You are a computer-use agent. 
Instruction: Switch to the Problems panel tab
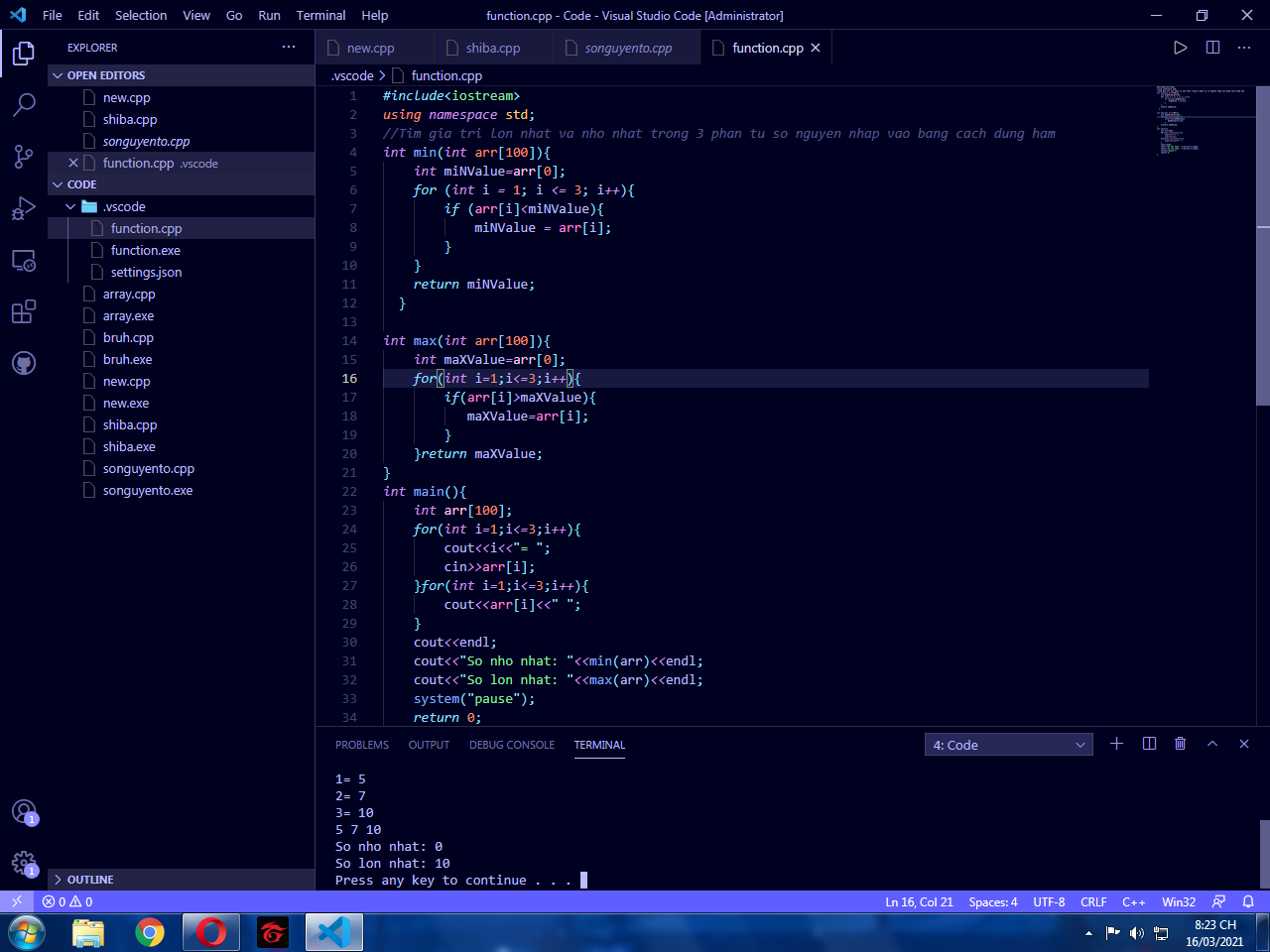(x=362, y=745)
